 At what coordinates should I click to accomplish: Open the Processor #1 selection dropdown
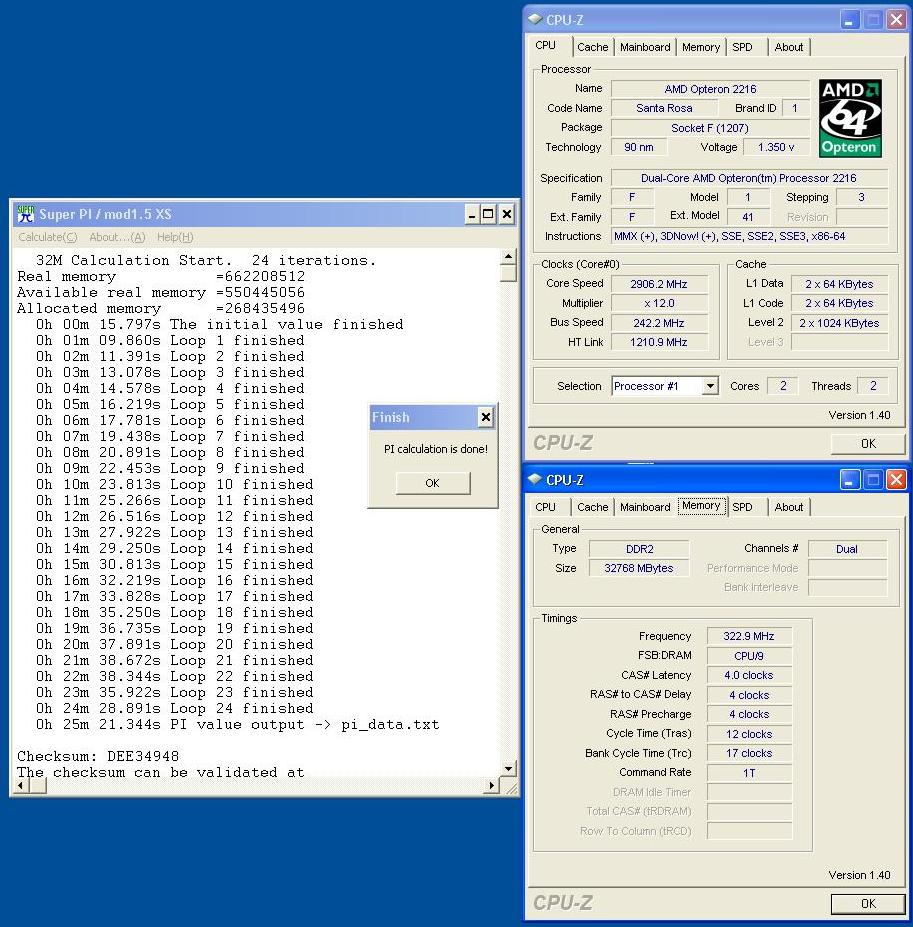tap(710, 386)
